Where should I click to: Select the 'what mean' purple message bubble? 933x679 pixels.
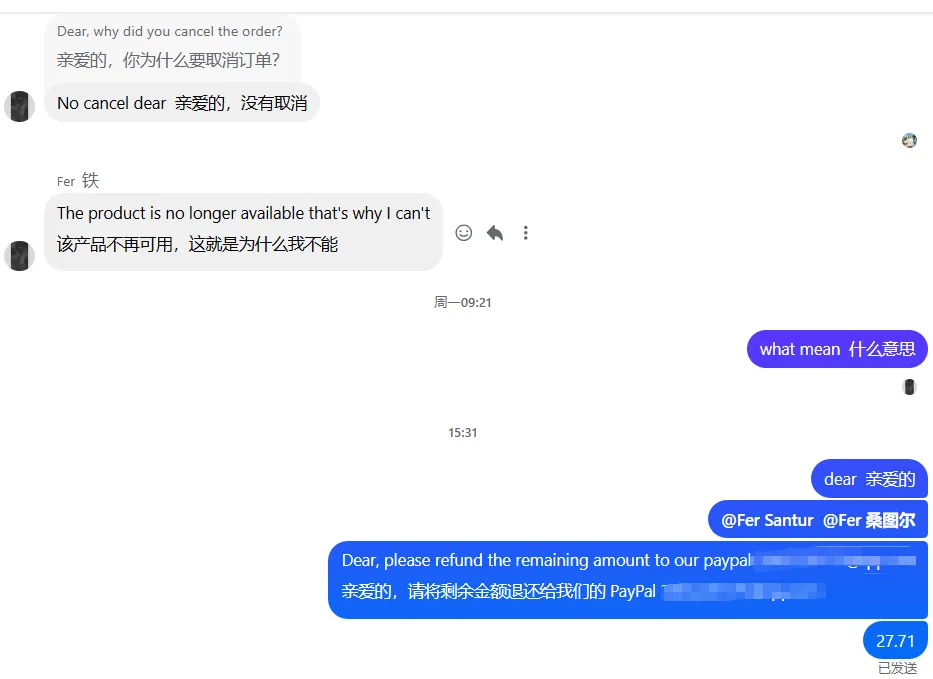pyautogui.click(x=837, y=349)
